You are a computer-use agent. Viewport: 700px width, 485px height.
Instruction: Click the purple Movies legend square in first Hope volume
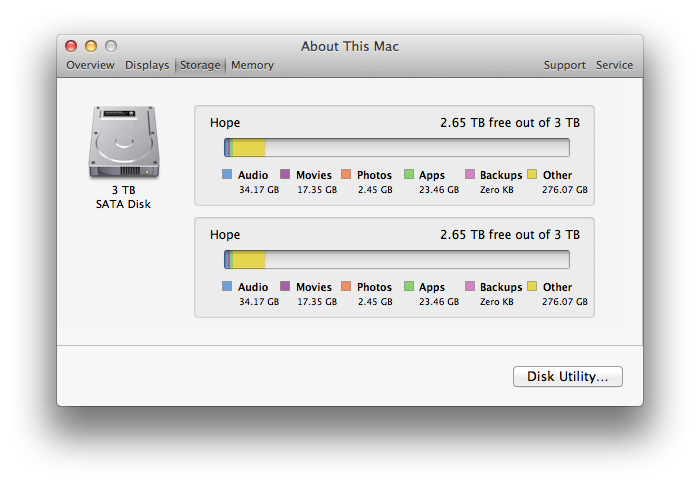(x=285, y=174)
